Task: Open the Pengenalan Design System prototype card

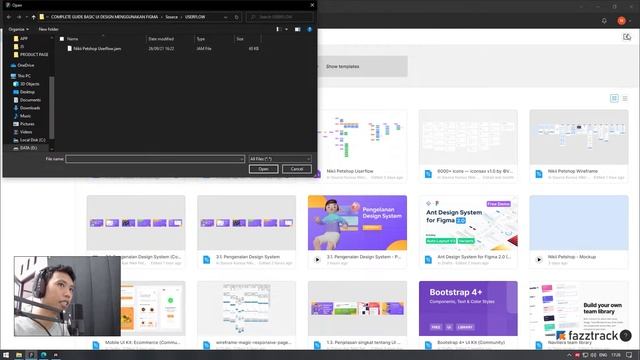Action: [357, 231]
